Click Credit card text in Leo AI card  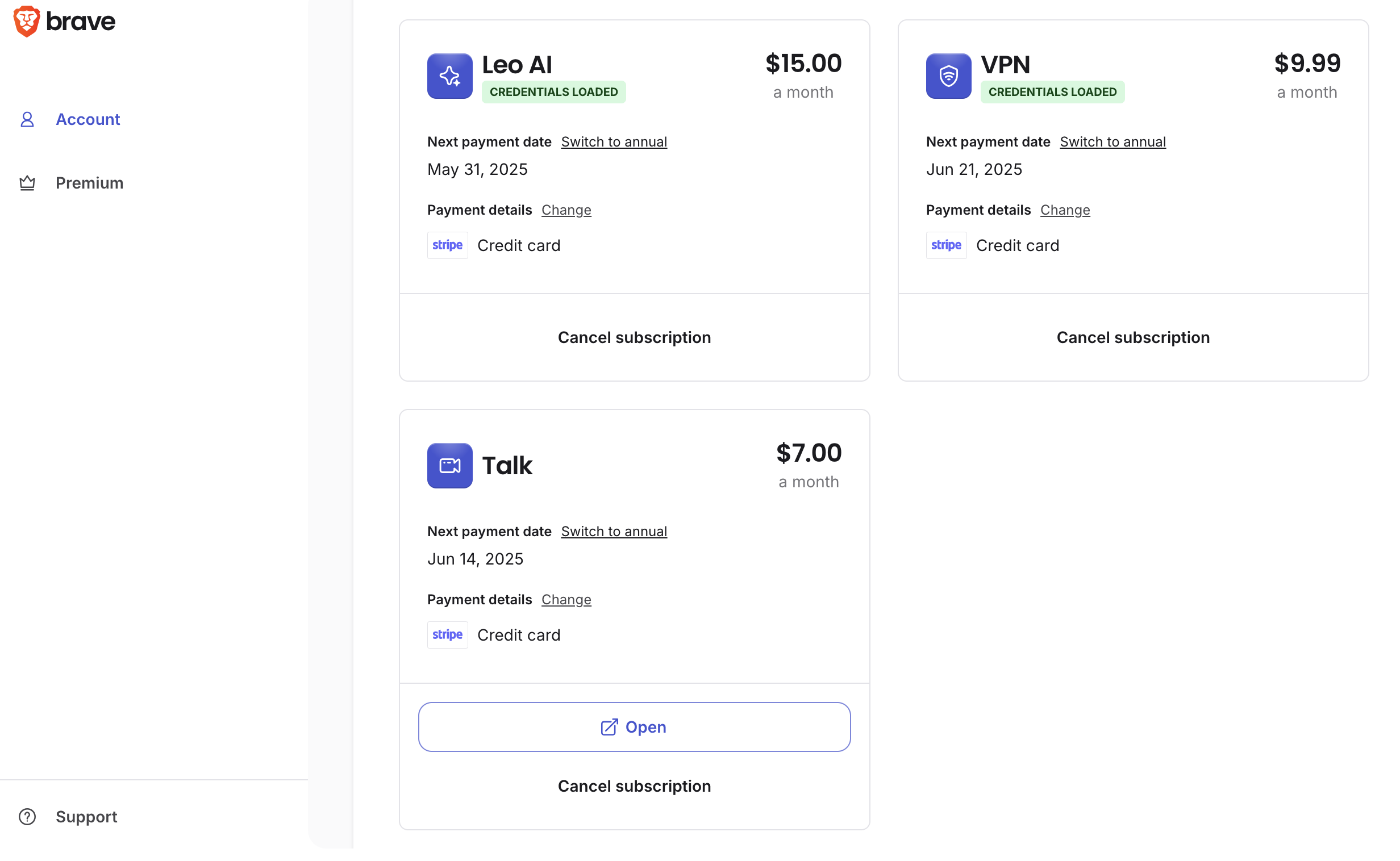tap(519, 245)
